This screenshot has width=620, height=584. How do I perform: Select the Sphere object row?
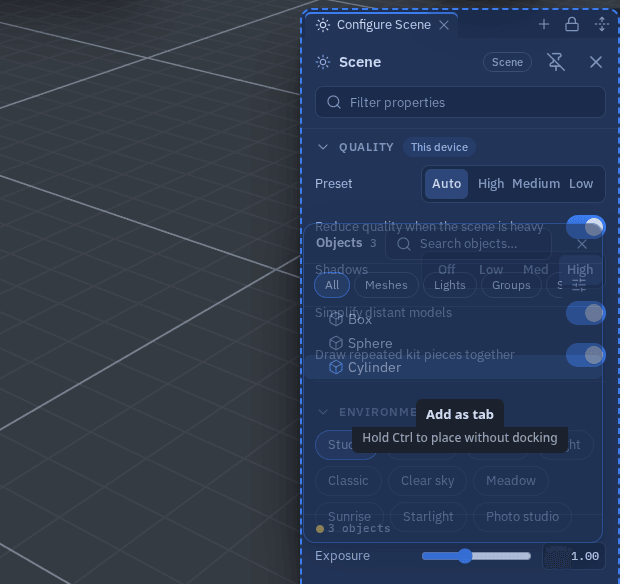[x=453, y=343]
